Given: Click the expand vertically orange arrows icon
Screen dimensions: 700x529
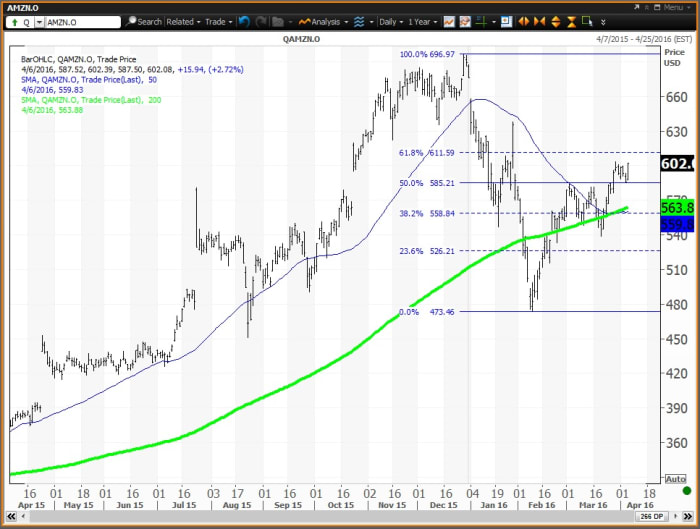Looking at the screenshot, I should [x=556, y=21].
